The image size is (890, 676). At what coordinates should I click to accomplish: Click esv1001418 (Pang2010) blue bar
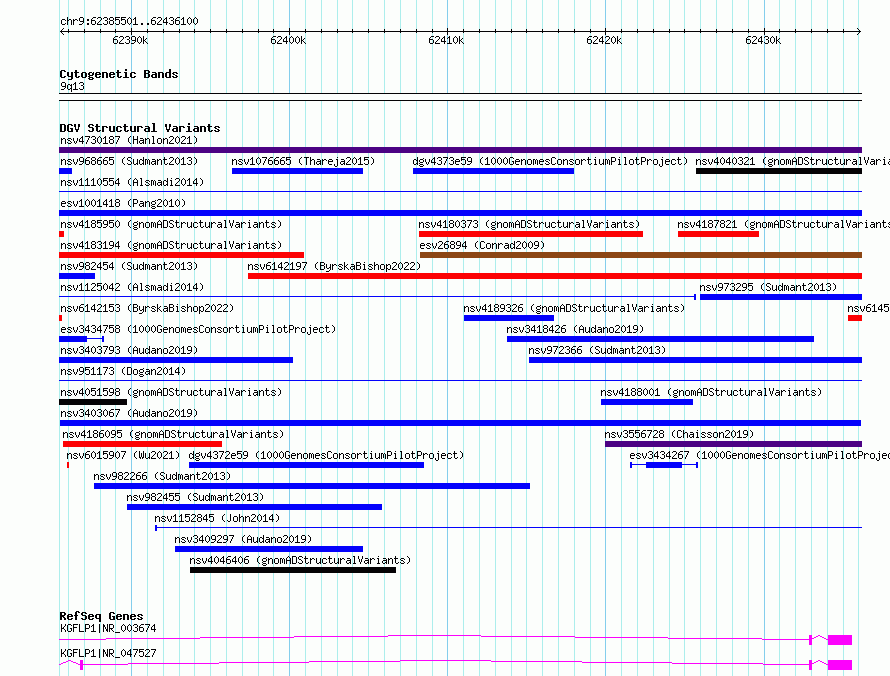pos(460,213)
